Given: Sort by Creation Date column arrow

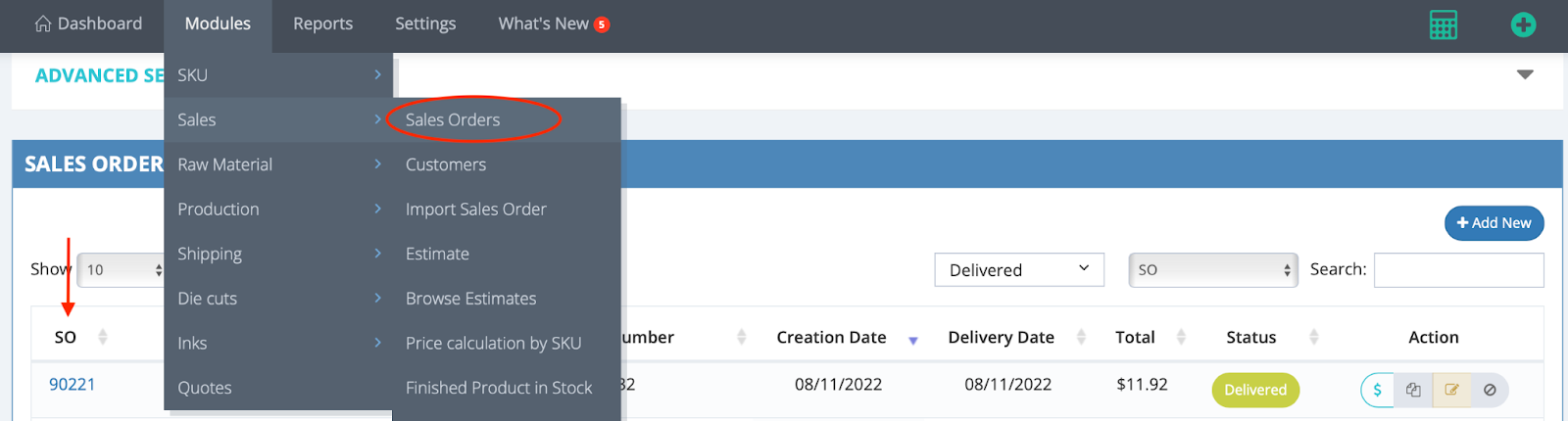Looking at the screenshot, I should (912, 339).
